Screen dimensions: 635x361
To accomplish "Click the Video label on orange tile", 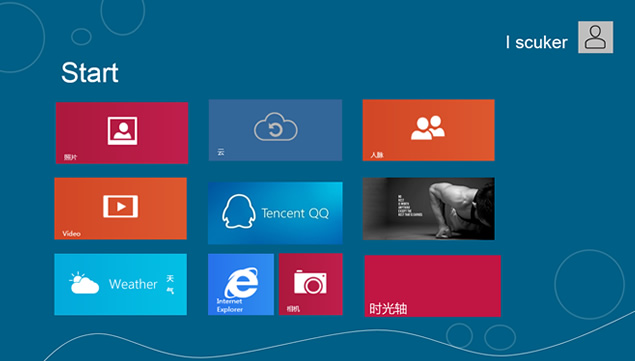I will [71, 234].
